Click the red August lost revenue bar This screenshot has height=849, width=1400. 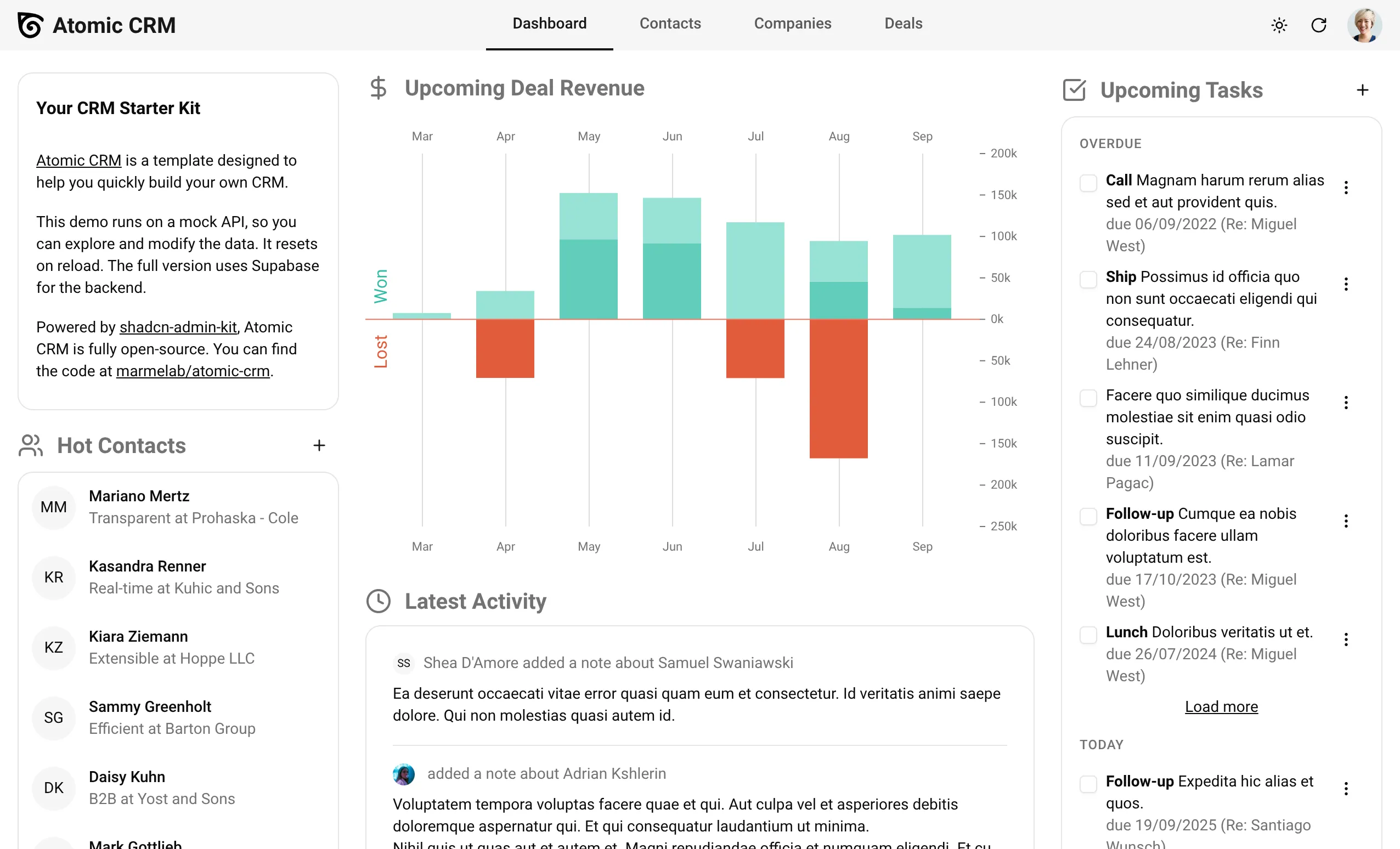pos(838,388)
